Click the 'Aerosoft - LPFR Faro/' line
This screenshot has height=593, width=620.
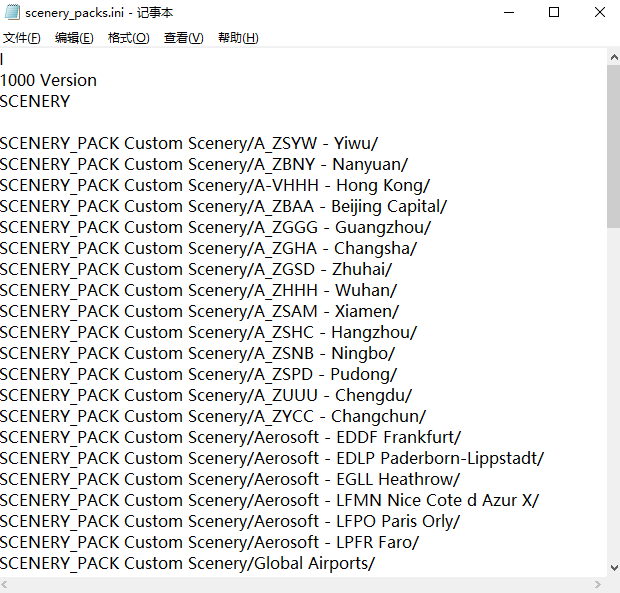coord(210,542)
